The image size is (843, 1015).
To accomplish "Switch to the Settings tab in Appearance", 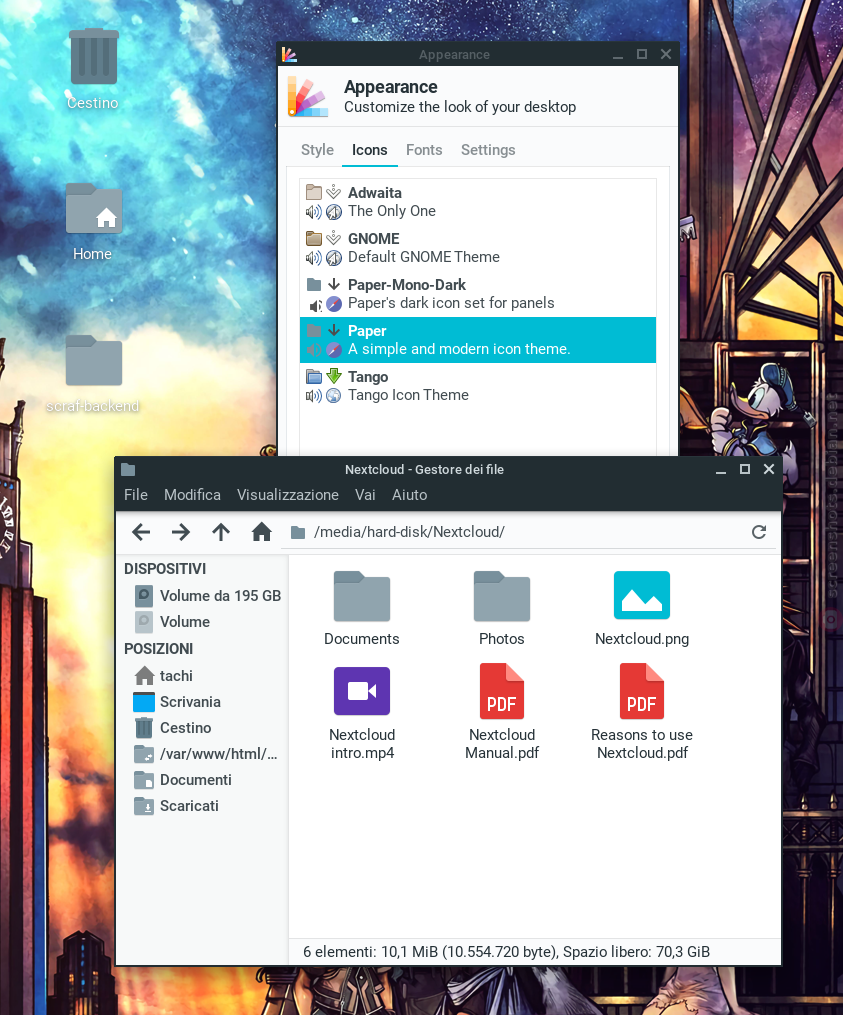I will point(488,150).
